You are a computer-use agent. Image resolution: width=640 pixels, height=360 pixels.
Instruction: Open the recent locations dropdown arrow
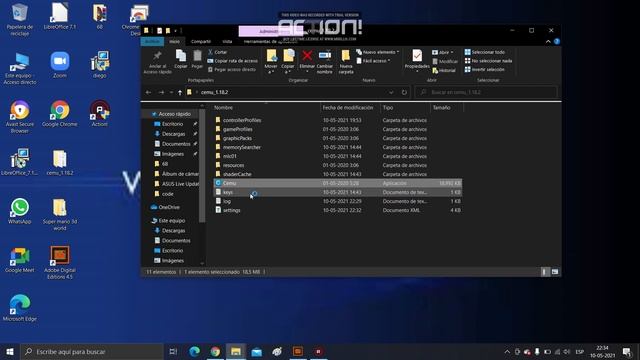click(x=171, y=93)
